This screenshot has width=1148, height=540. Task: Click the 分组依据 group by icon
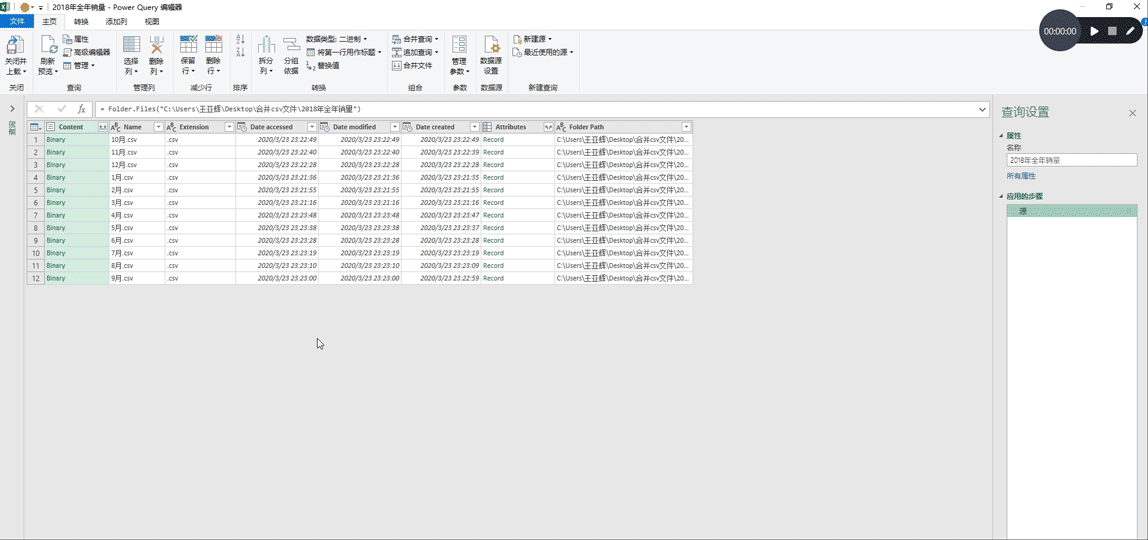click(291, 45)
